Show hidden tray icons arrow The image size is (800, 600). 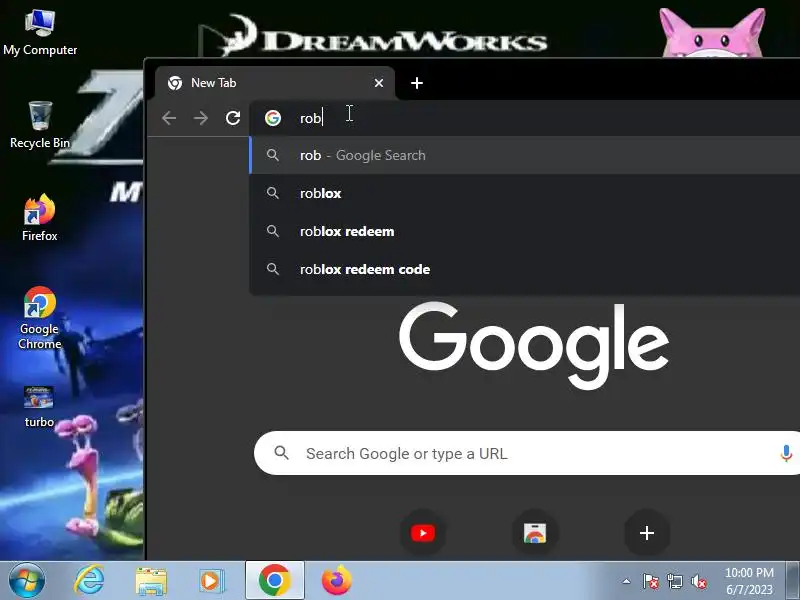click(x=627, y=581)
